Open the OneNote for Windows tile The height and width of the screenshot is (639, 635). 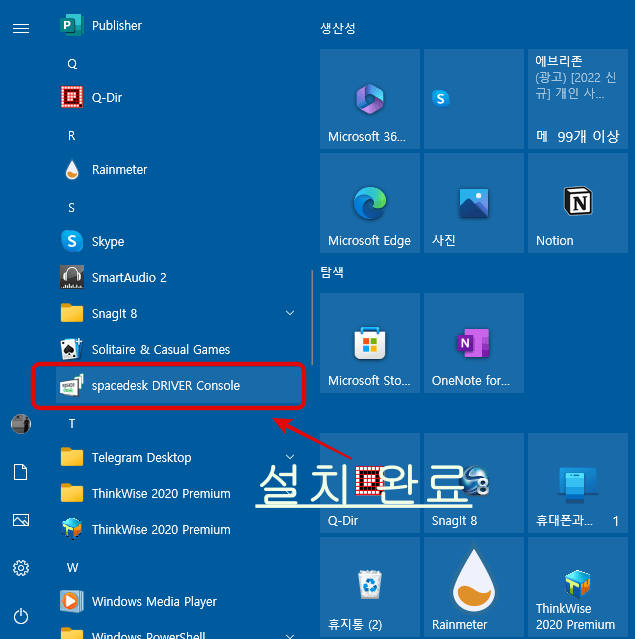coord(474,343)
